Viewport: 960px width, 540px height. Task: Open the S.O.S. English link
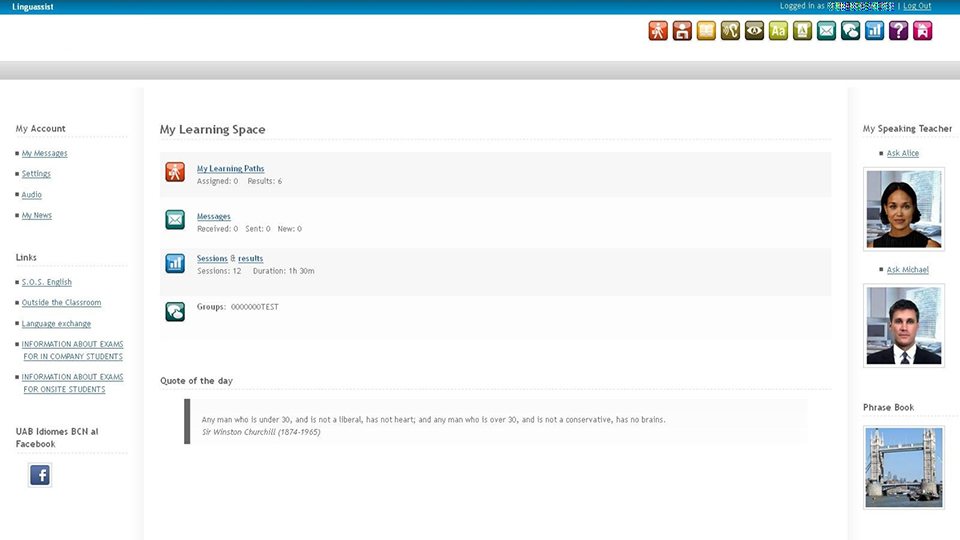(47, 283)
